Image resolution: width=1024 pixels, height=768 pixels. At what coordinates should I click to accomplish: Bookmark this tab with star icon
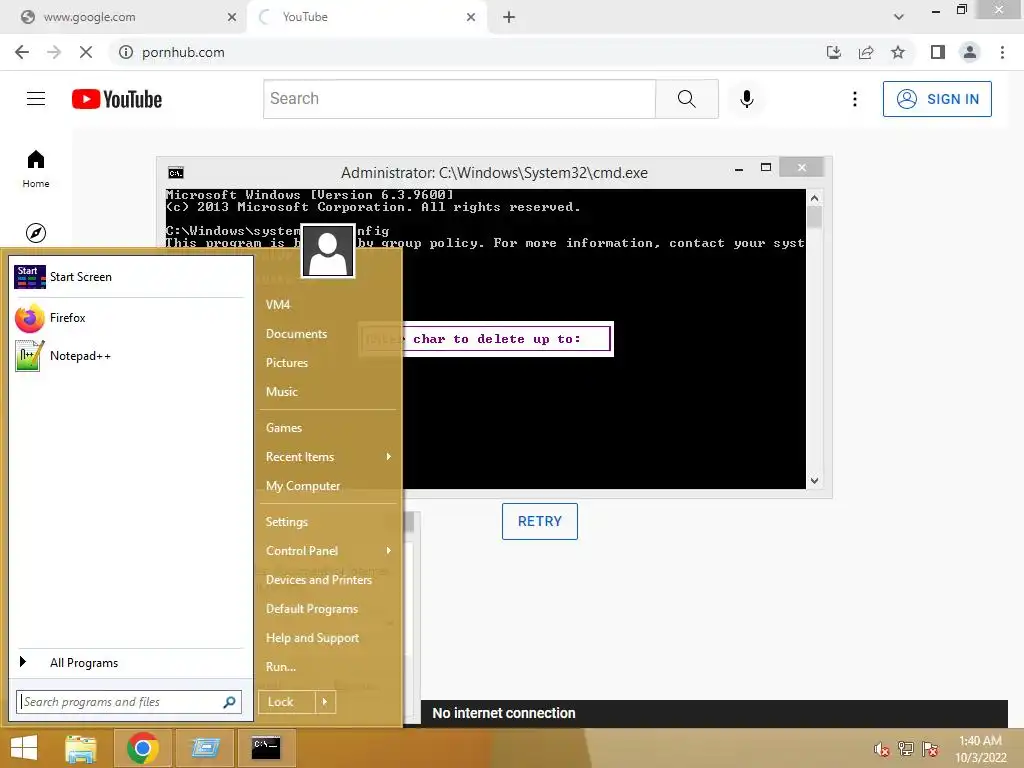point(898,52)
